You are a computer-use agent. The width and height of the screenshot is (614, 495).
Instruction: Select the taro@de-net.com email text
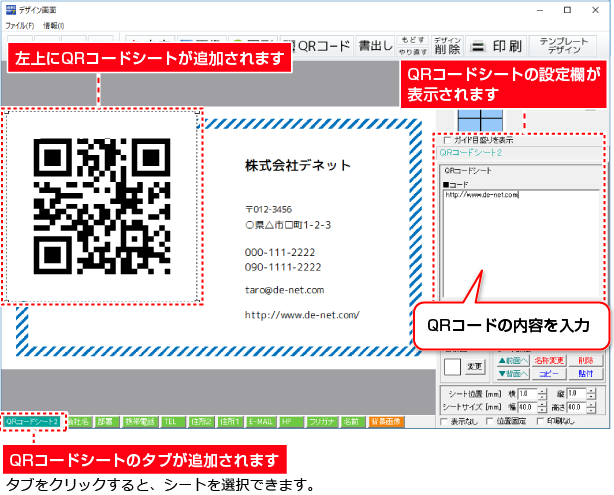coord(285,290)
